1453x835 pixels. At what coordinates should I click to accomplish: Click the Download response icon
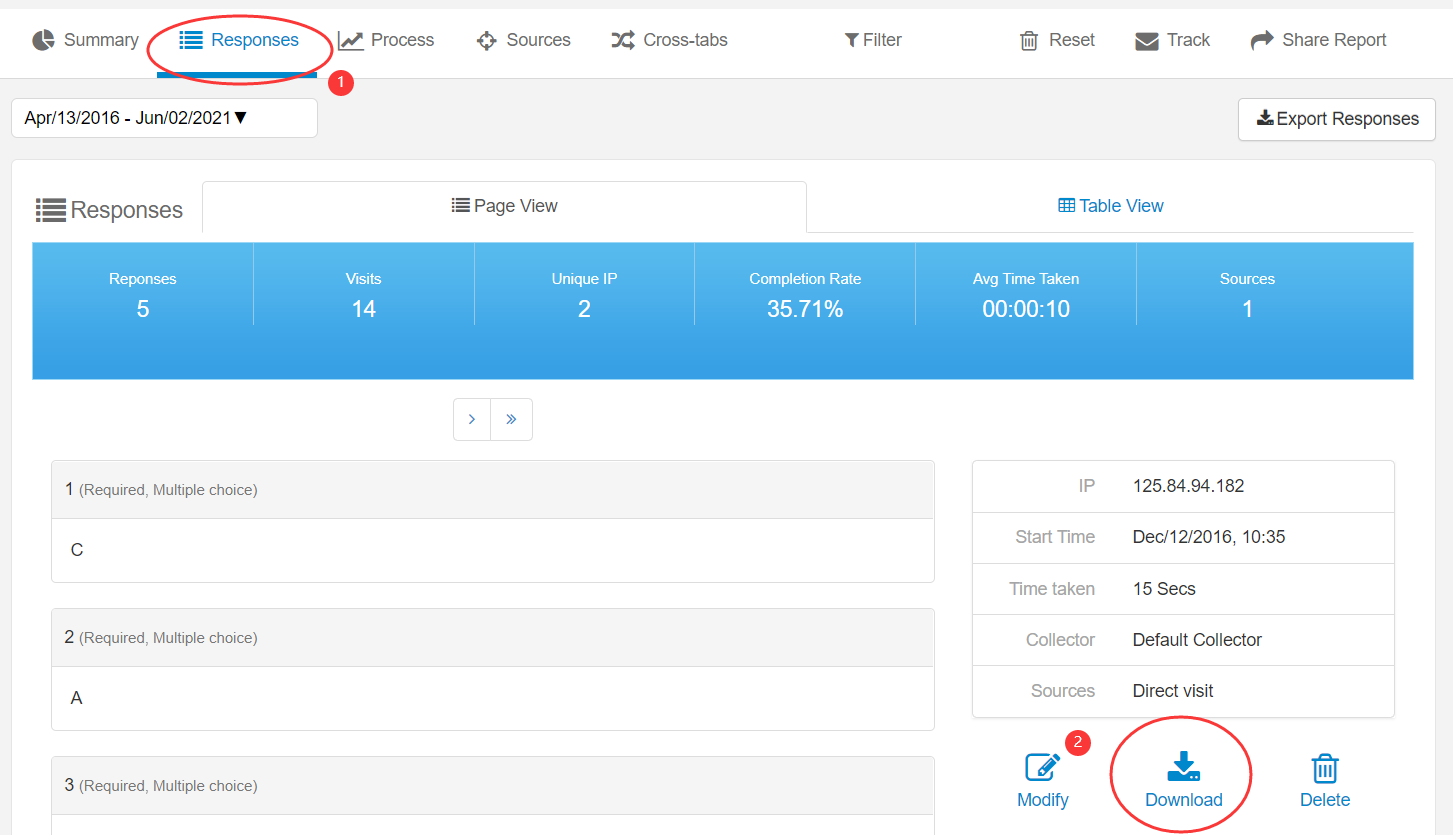coord(1184,767)
